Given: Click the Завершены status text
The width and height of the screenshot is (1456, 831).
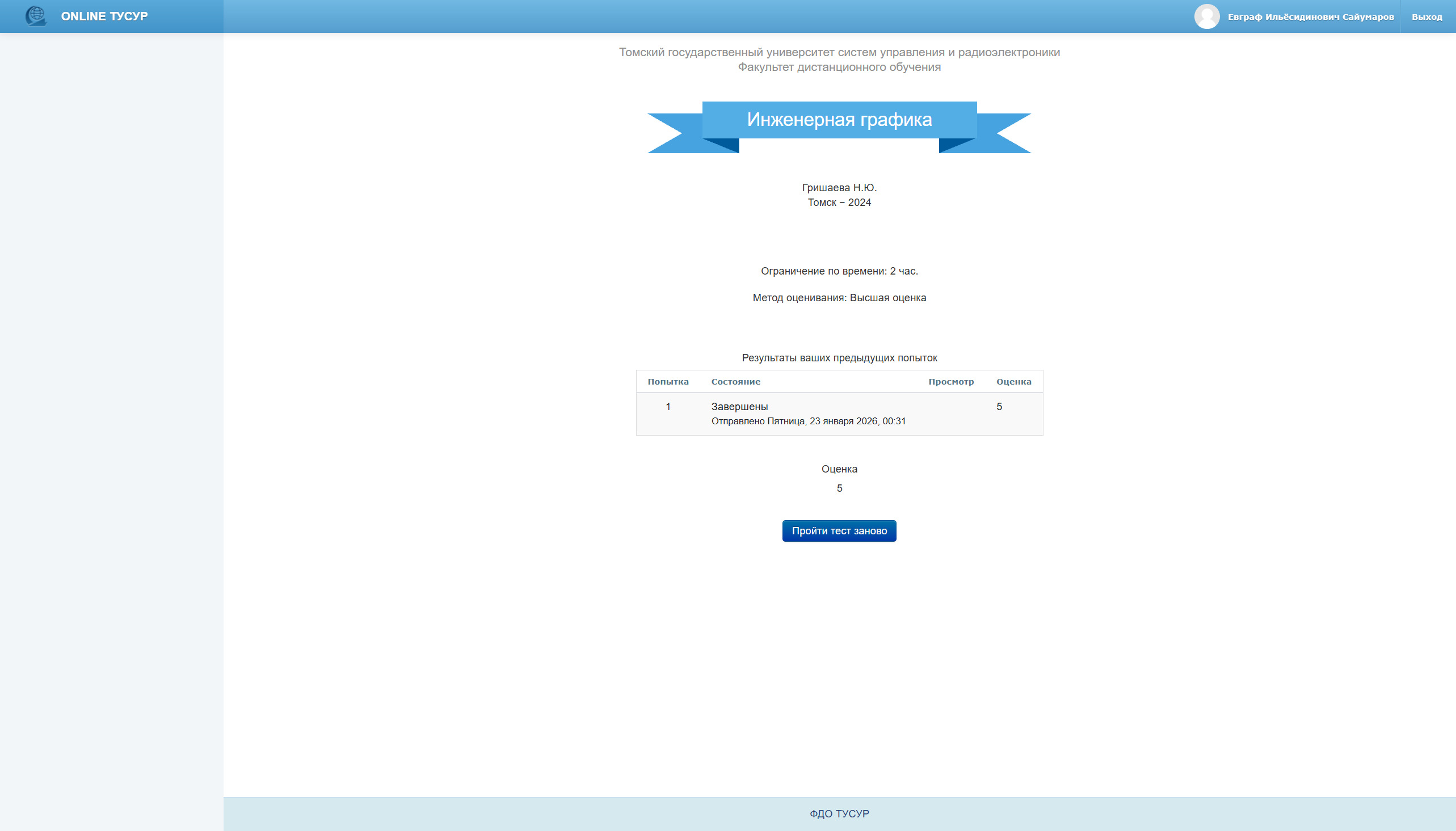Looking at the screenshot, I should coord(739,407).
